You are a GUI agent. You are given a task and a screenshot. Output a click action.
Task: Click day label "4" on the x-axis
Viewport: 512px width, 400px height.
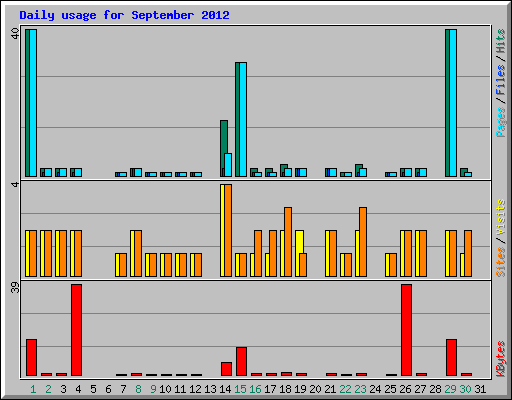(x=78, y=389)
